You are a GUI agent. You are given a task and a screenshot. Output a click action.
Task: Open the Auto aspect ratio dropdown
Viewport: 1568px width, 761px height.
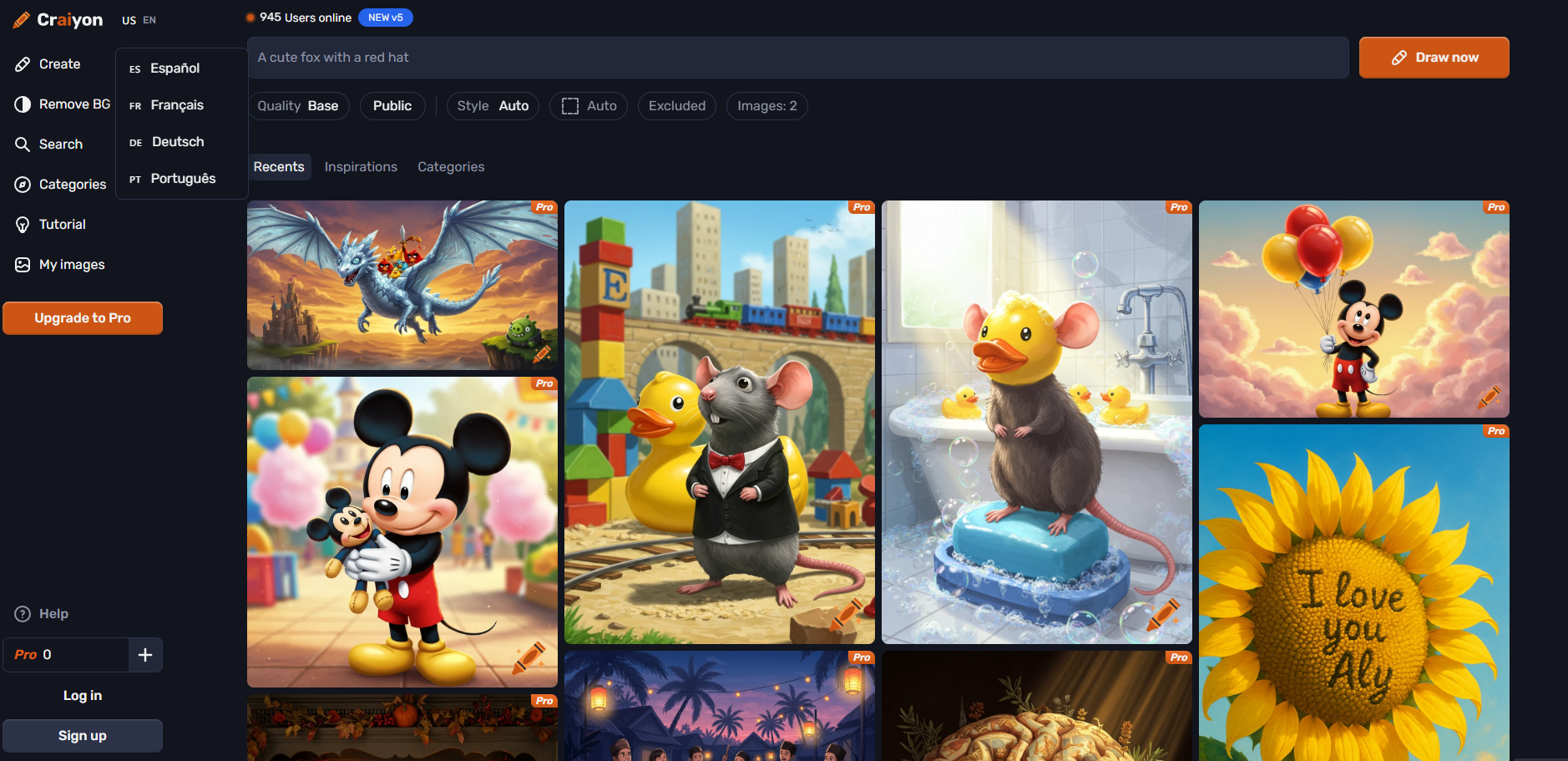pos(589,106)
